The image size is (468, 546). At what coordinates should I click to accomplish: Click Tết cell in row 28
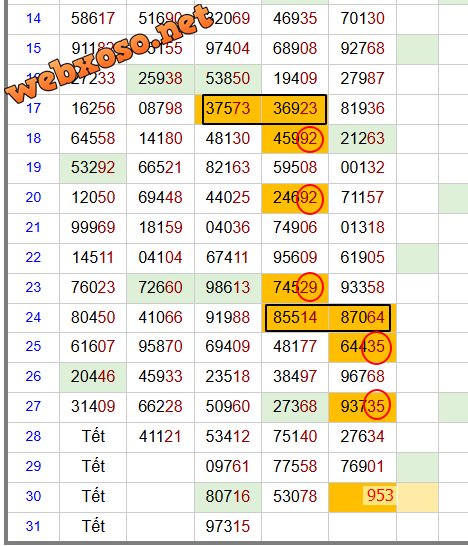coord(93,436)
